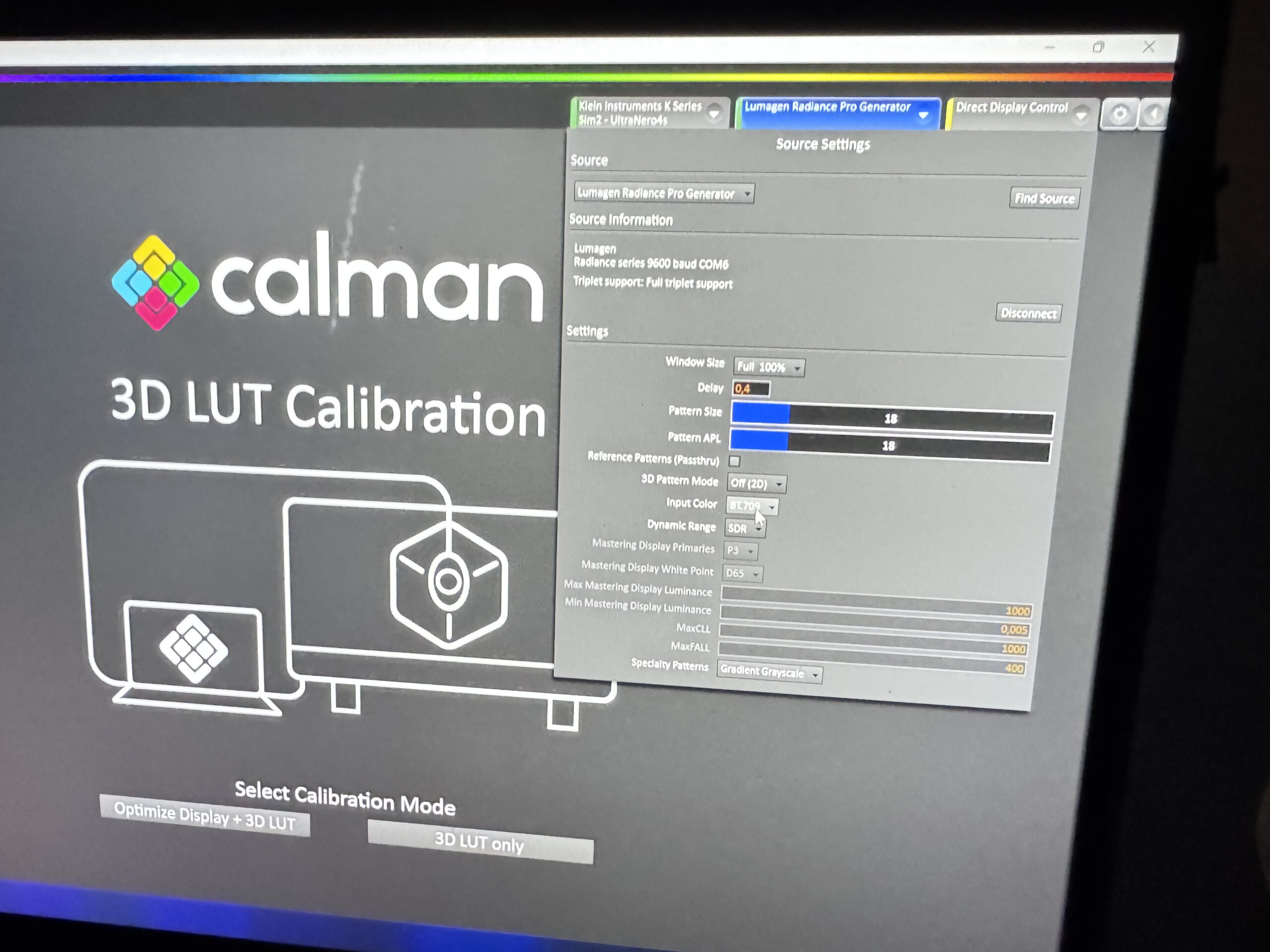Viewport: 1270px width, 952px height.
Task: Click the restore window icon
Action: coord(1098,47)
